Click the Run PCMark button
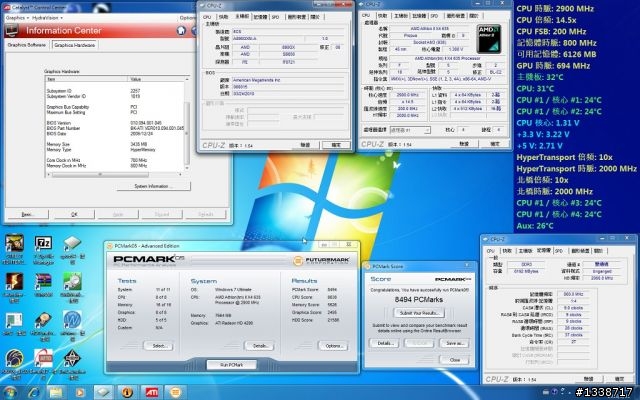 [x=231, y=364]
